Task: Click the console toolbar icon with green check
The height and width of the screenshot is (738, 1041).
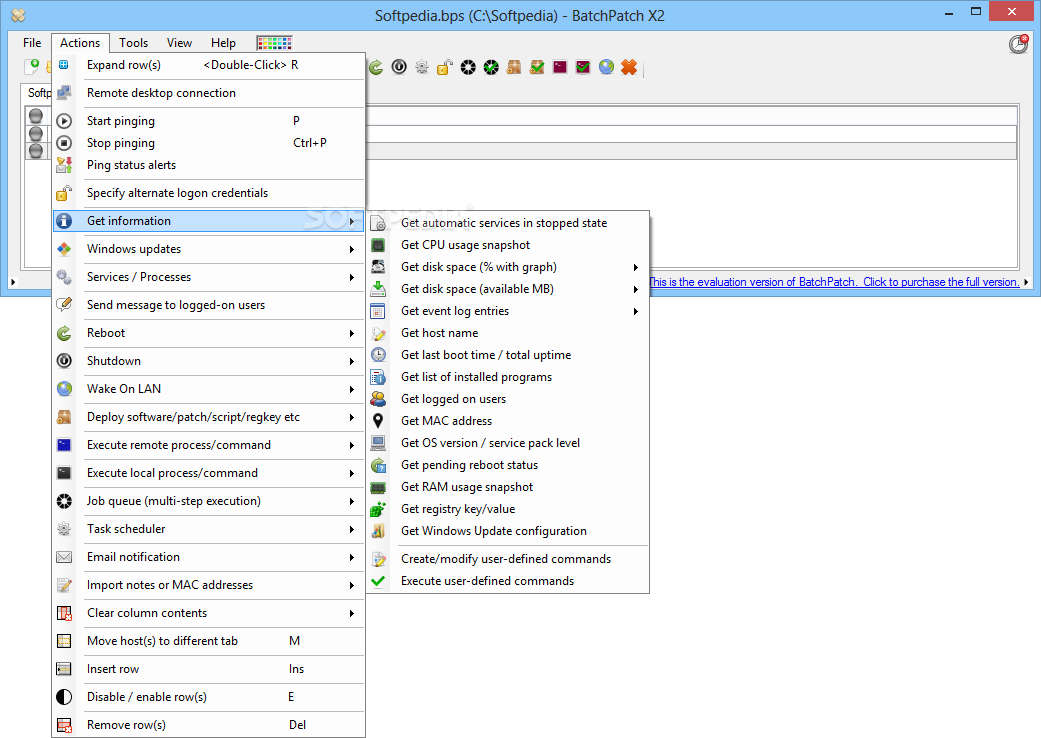Action: tap(583, 67)
